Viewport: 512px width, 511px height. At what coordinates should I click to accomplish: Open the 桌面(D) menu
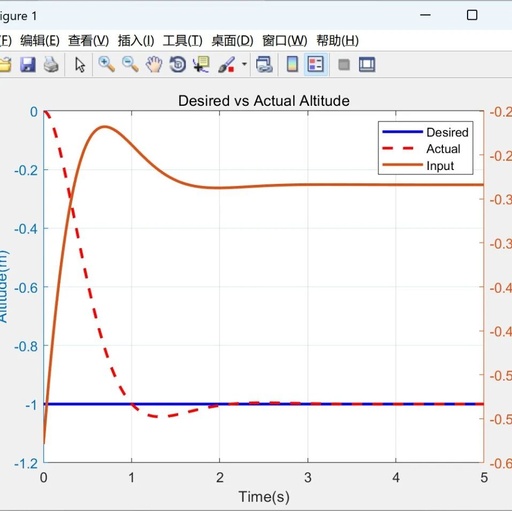point(232,41)
